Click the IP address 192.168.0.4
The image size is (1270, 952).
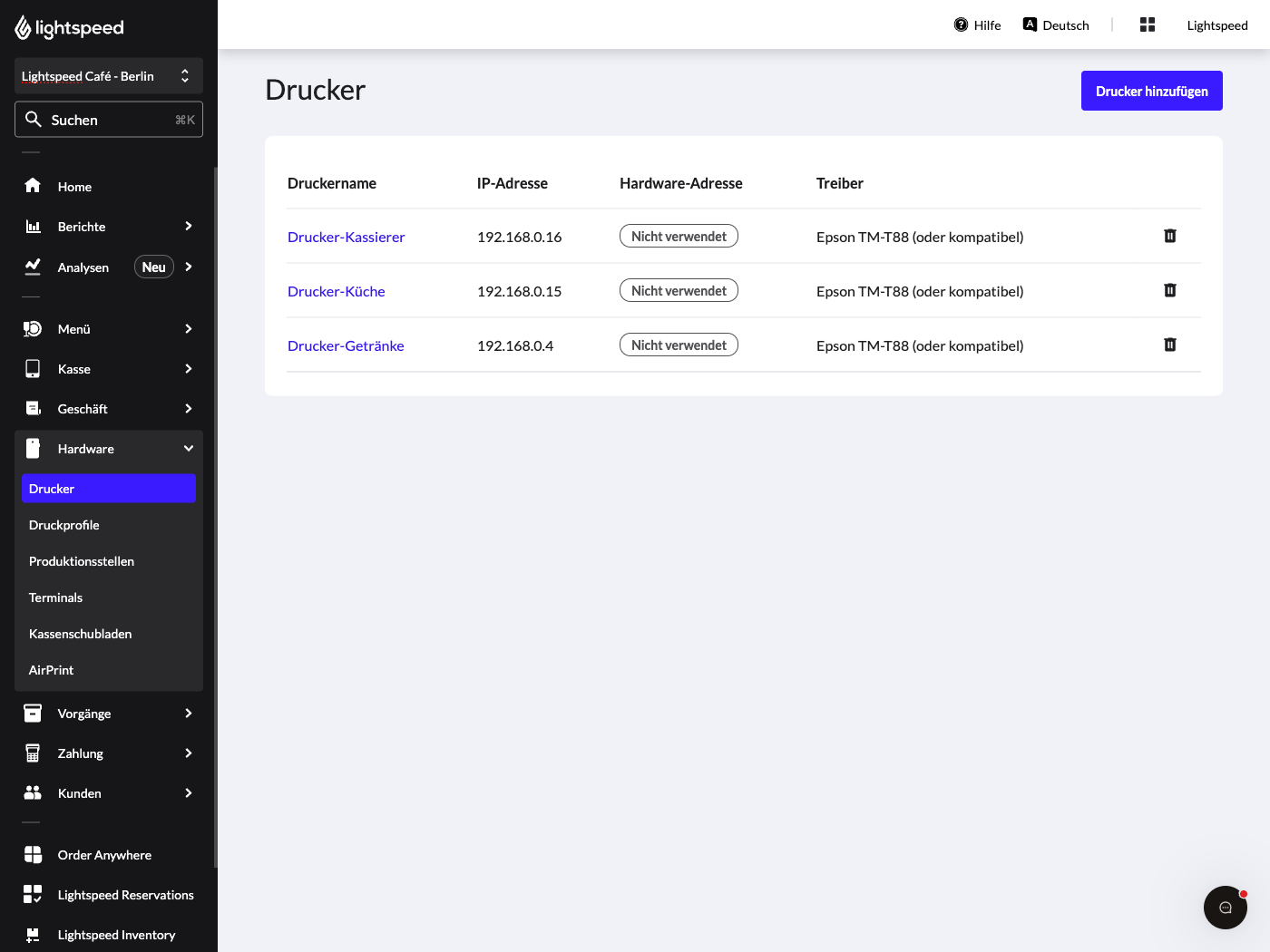(515, 345)
